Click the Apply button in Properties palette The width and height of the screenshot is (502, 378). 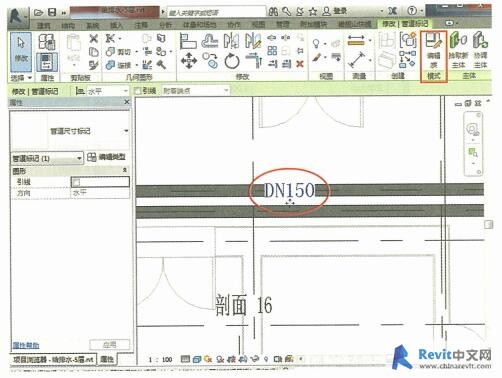109,345
